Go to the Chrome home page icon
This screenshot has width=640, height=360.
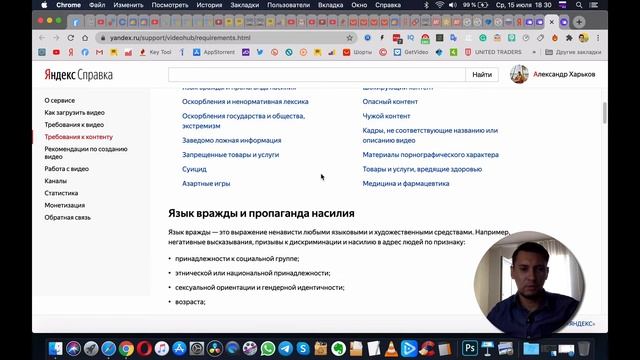point(85,38)
